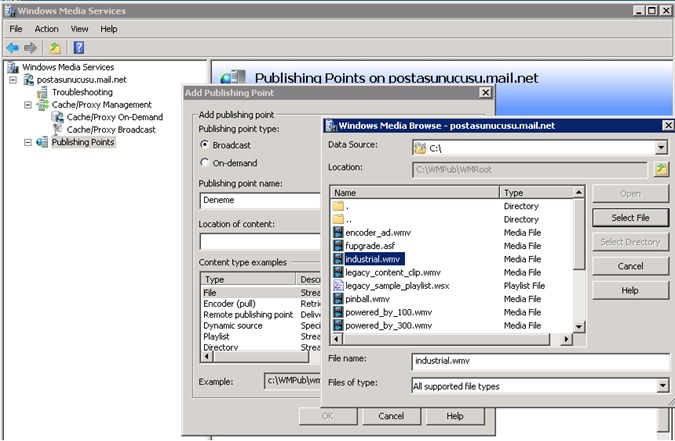
Task: Open the Files of type dropdown
Action: [x=661, y=386]
